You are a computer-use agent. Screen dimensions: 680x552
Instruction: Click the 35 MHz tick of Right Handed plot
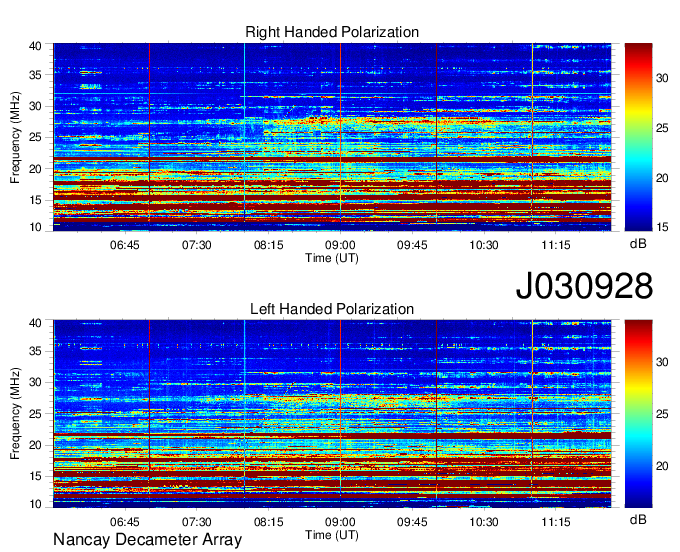(35, 75)
